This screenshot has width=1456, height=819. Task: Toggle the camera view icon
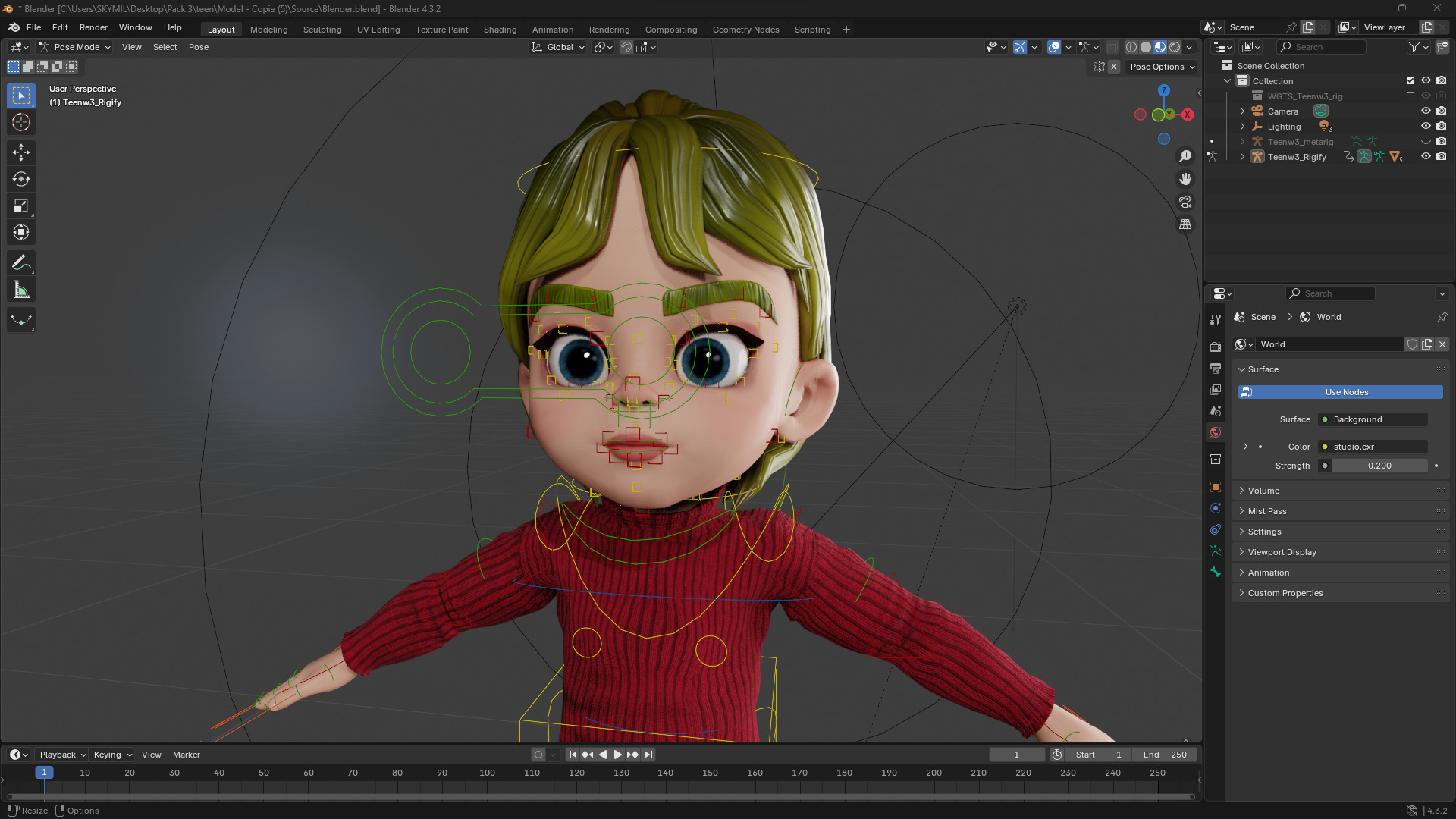[x=1185, y=202]
